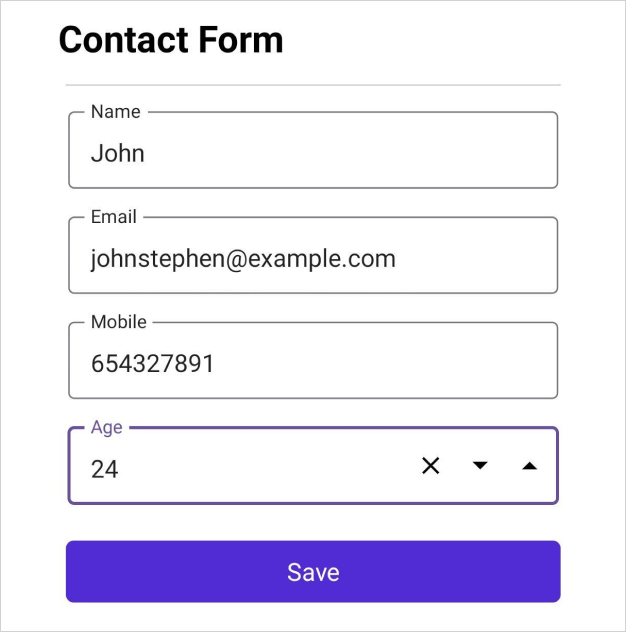Clear the Age field with the X icon
This screenshot has height=632, width=626.
pos(430,466)
